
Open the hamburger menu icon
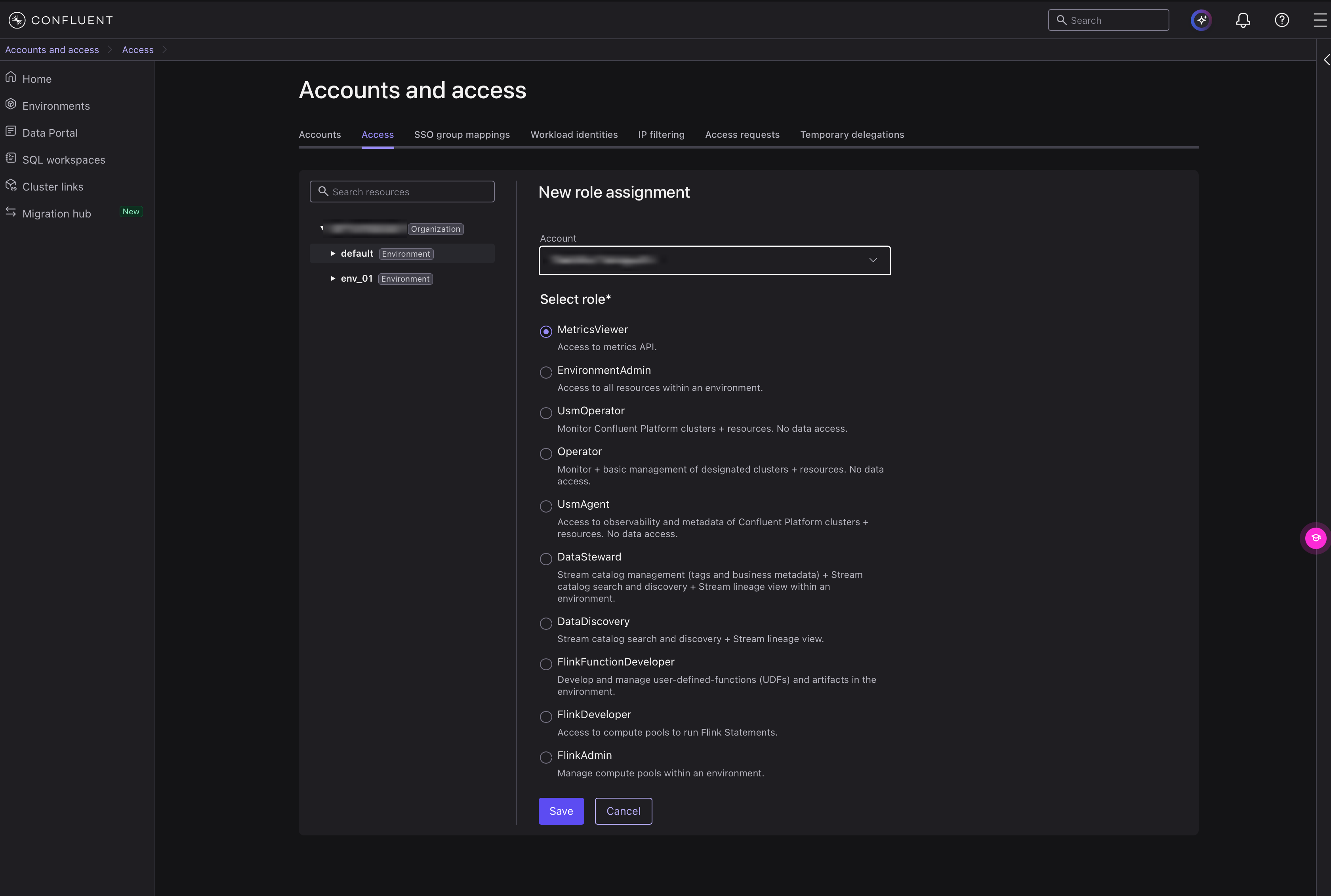[1320, 20]
